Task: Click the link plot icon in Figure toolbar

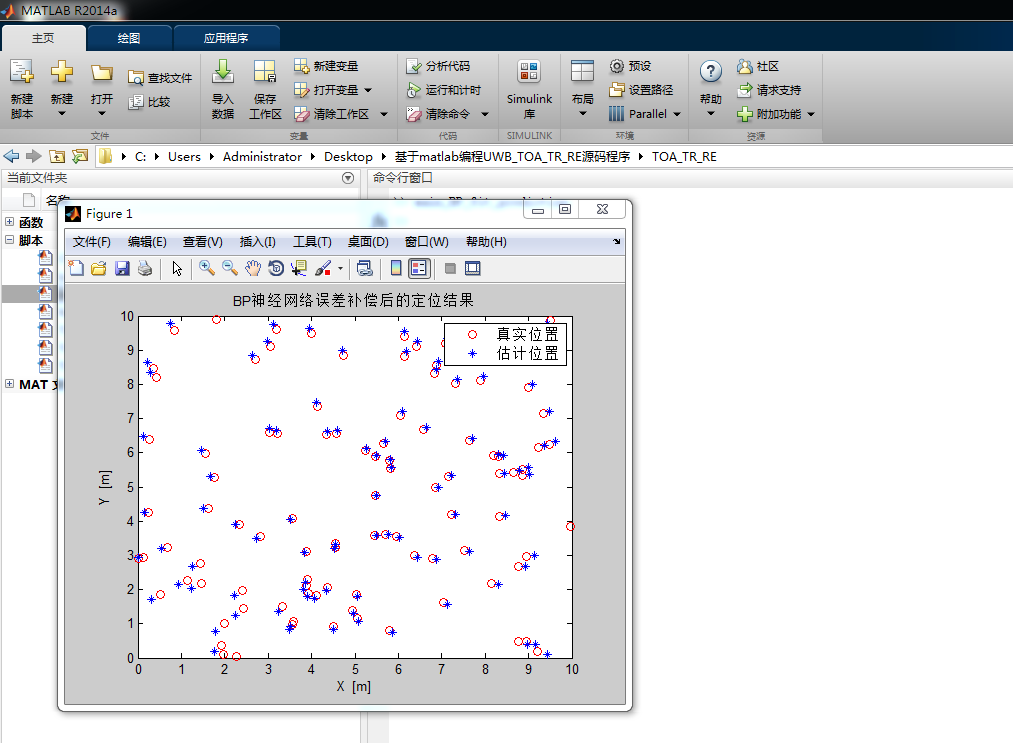Action: click(364, 268)
